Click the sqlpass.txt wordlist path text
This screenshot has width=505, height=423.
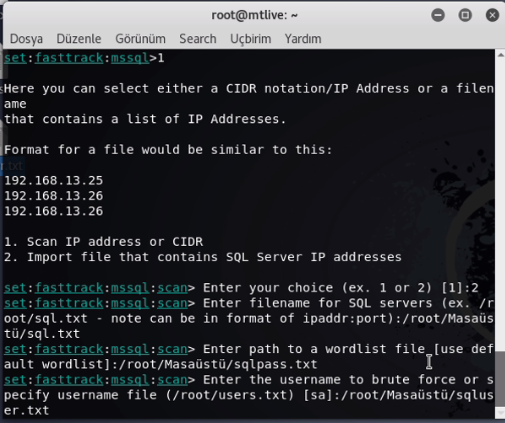pyautogui.click(x=218, y=364)
